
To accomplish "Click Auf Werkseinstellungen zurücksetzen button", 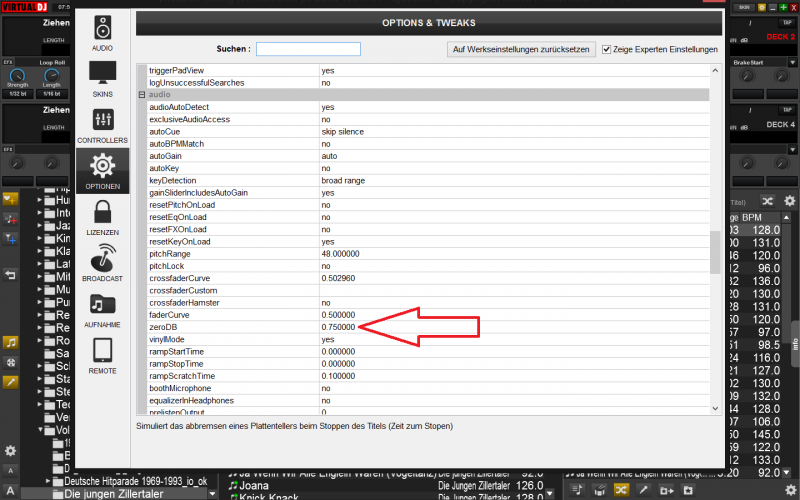I will click(x=521, y=49).
